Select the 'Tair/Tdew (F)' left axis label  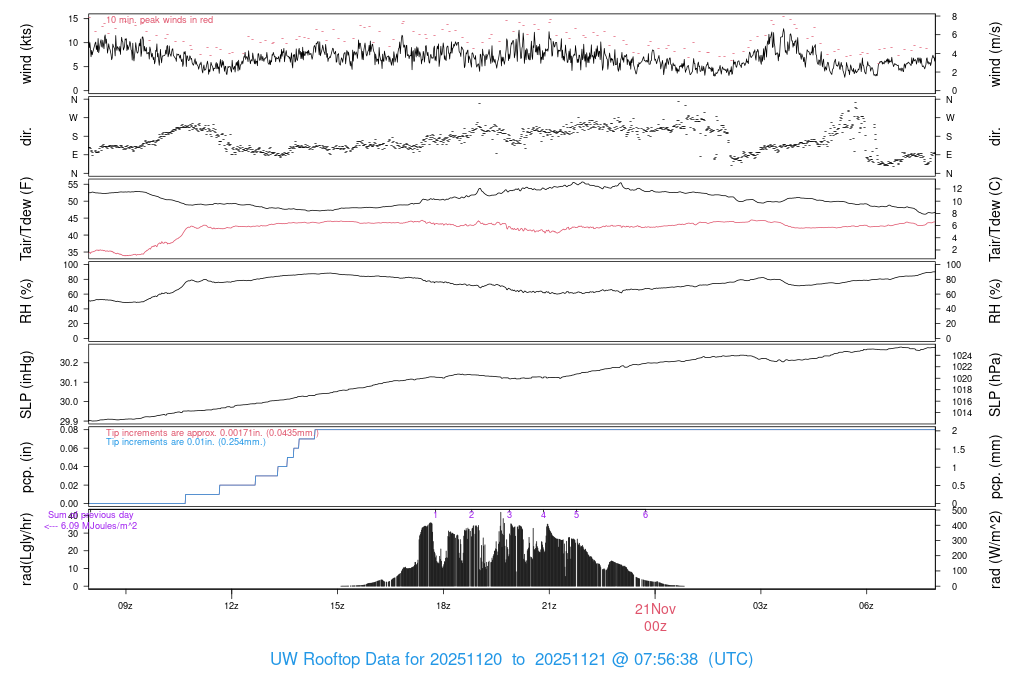click(27, 218)
